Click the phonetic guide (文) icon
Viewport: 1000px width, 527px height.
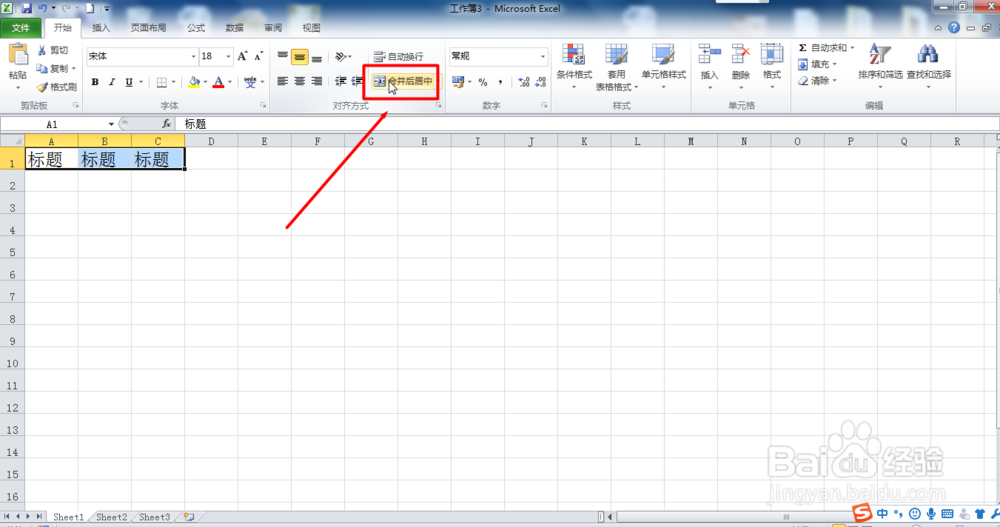(x=250, y=82)
